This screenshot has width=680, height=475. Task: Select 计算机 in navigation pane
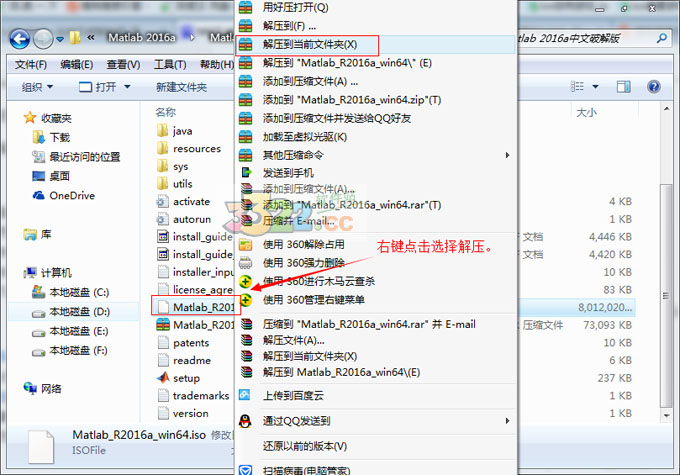pos(48,273)
